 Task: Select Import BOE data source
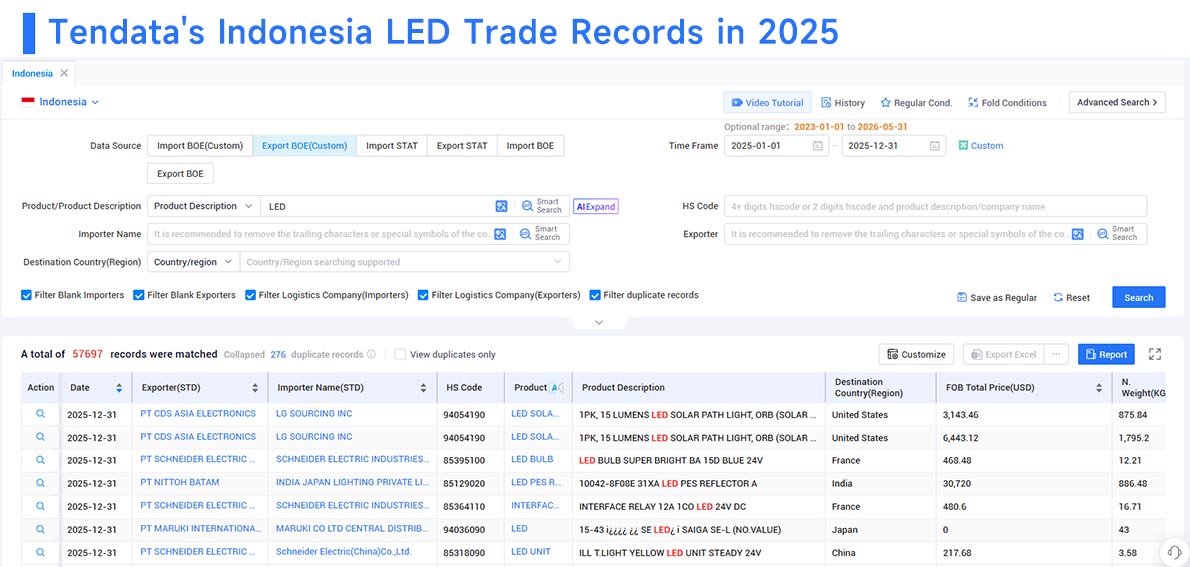pos(530,146)
